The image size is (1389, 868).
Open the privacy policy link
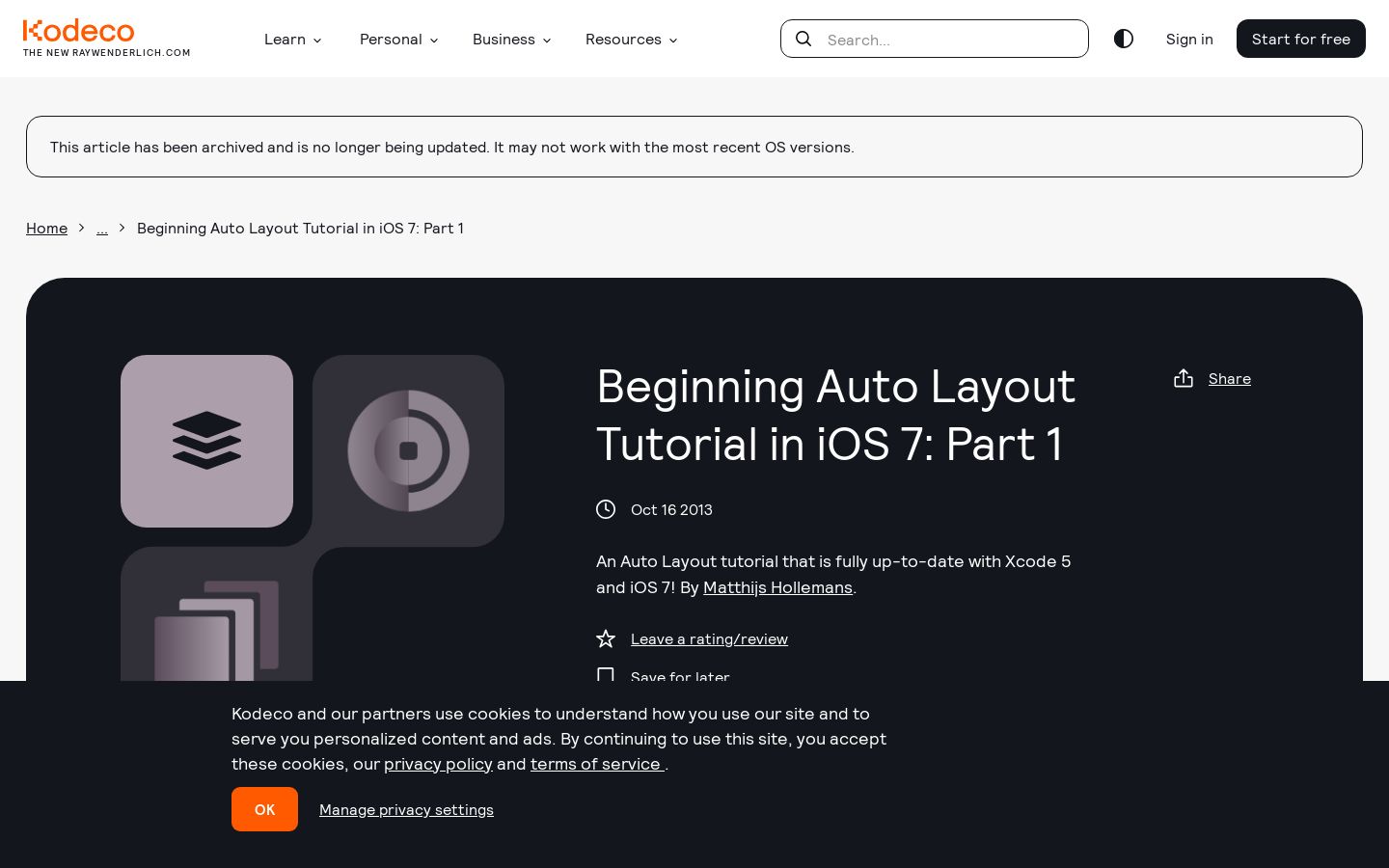438,764
